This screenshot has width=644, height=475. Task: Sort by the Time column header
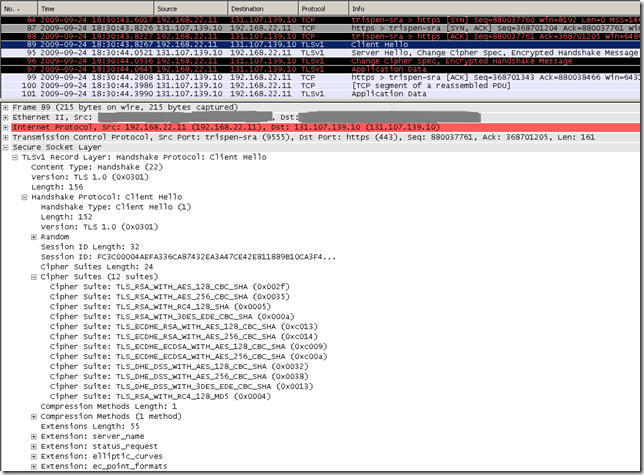tap(95, 8)
